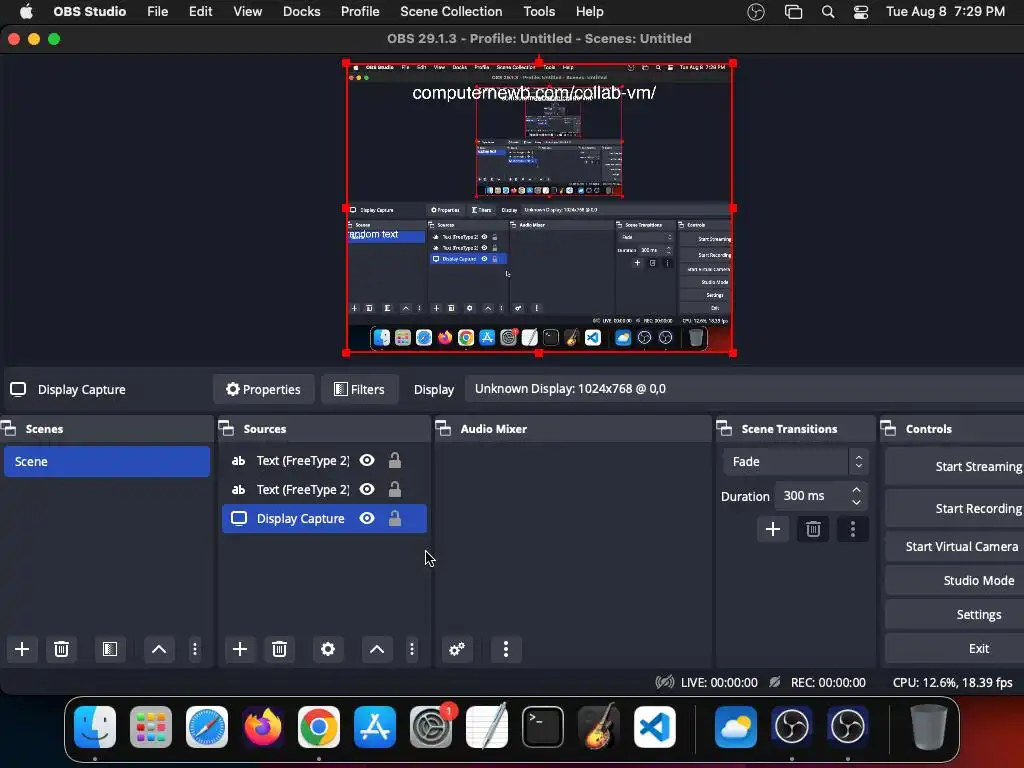The image size is (1024, 768).
Task: Open scene filters icon in Scenes panel
Action: 110,649
